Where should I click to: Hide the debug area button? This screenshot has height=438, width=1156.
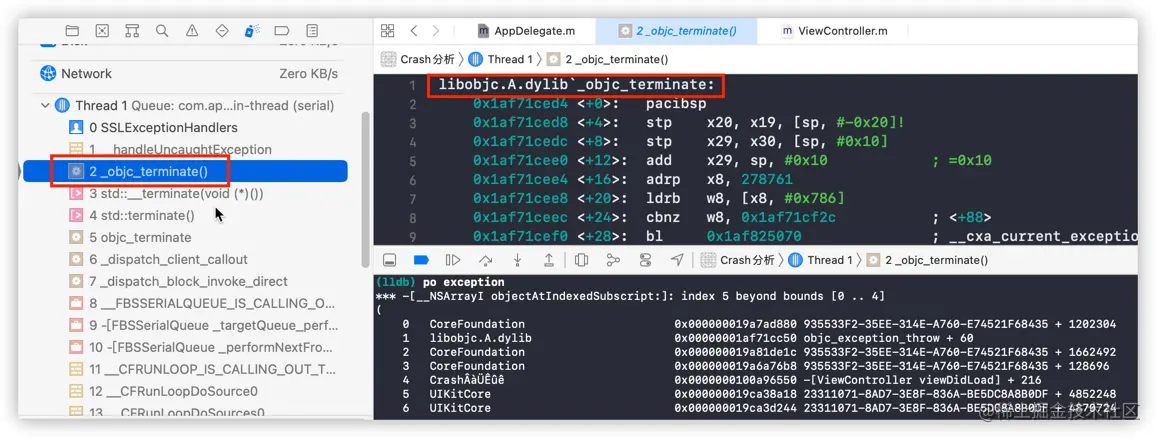390,260
